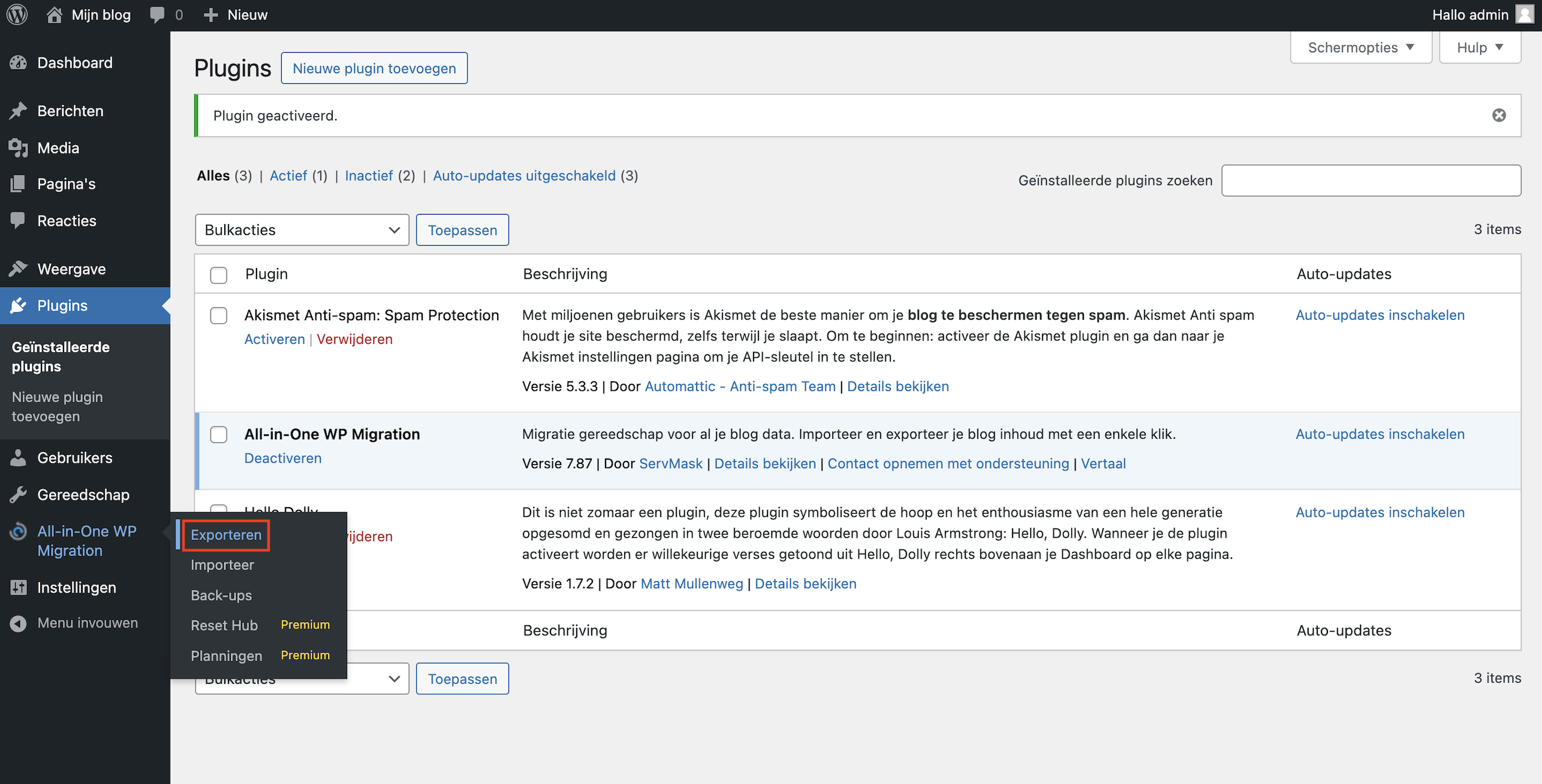Collapse menu with Menu invouwen arrow icon
1542x784 pixels.
[19, 623]
